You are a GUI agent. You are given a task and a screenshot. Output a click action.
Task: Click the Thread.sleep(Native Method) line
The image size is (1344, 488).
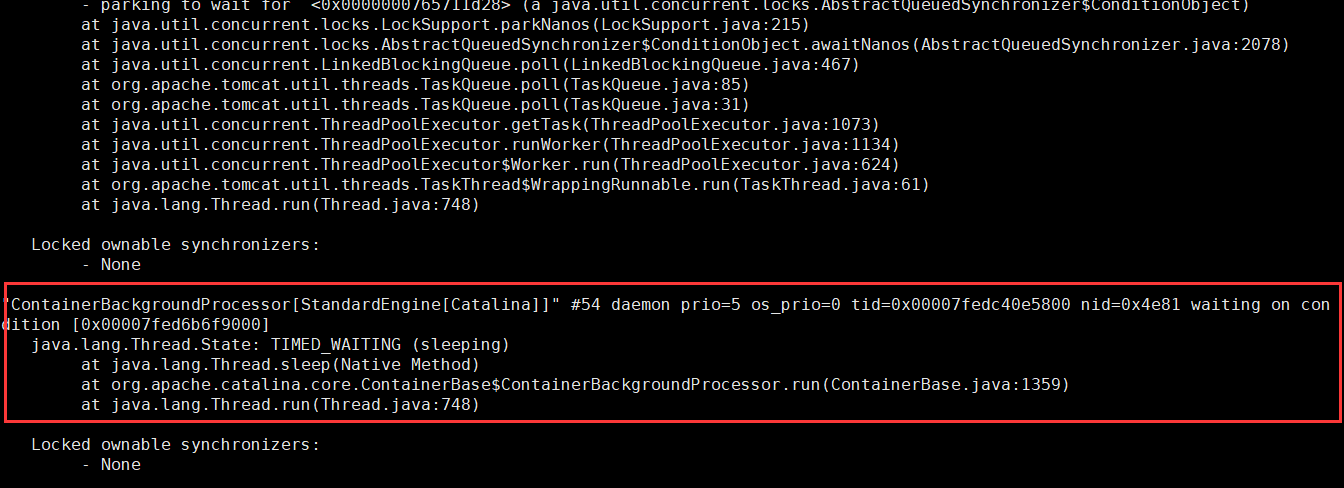coord(280,365)
